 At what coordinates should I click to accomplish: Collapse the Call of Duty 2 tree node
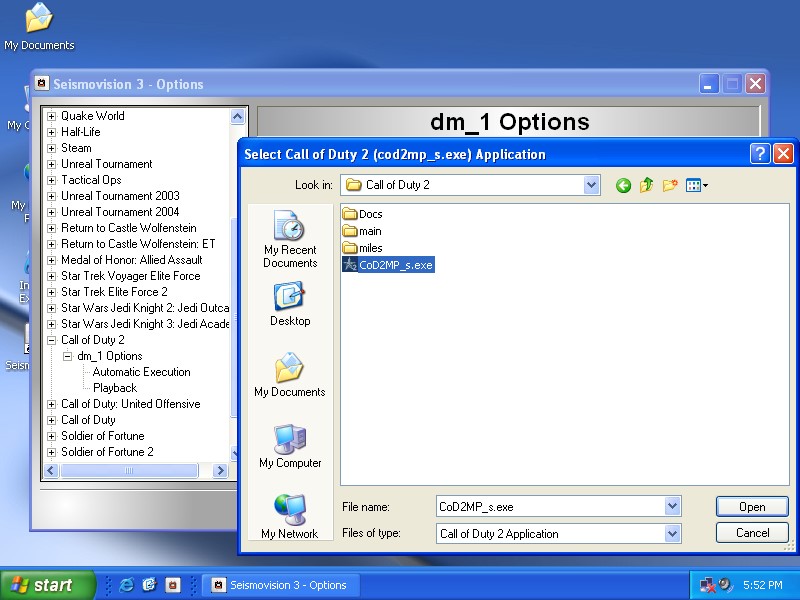[x=52, y=340]
